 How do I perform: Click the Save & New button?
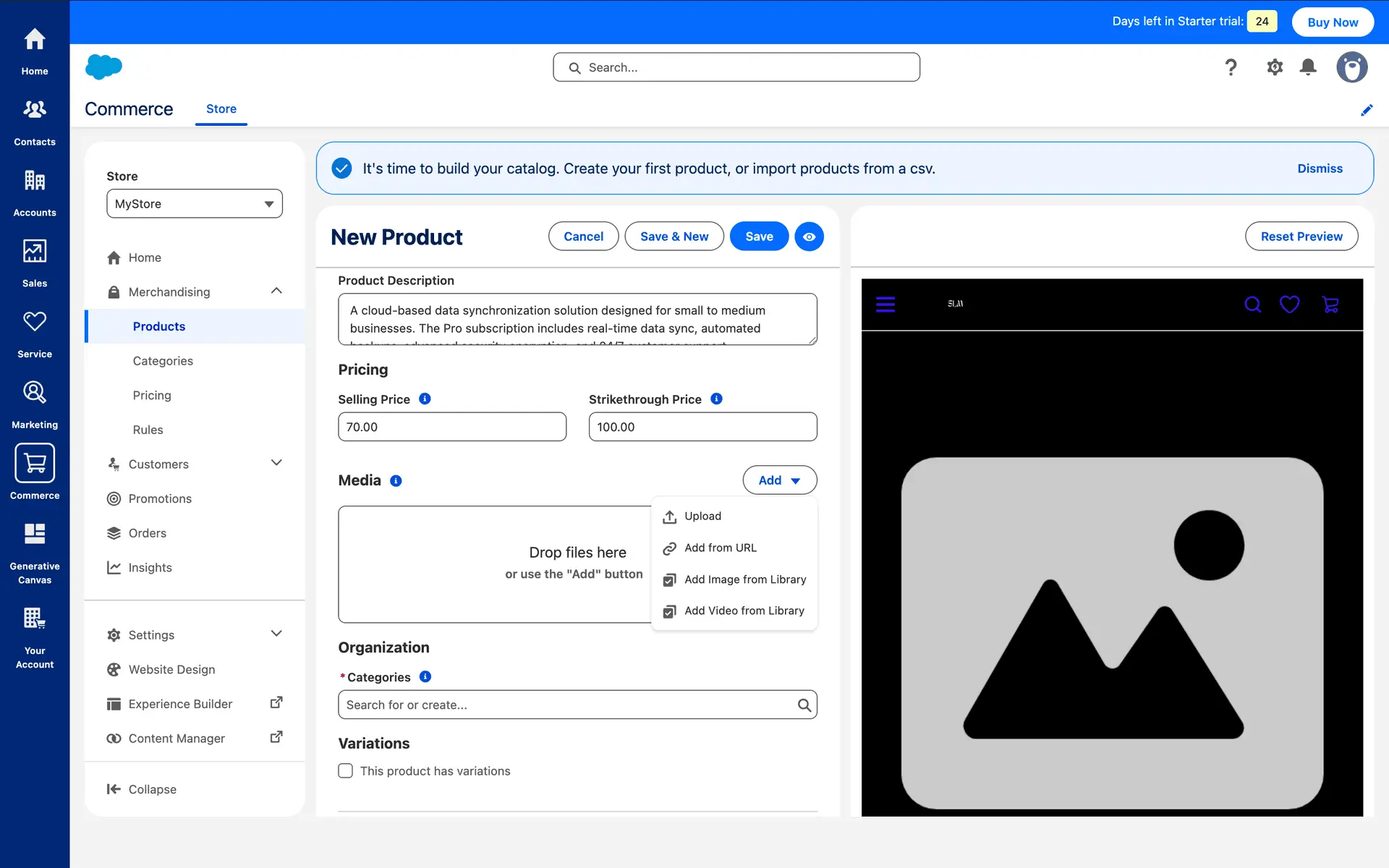(x=674, y=237)
